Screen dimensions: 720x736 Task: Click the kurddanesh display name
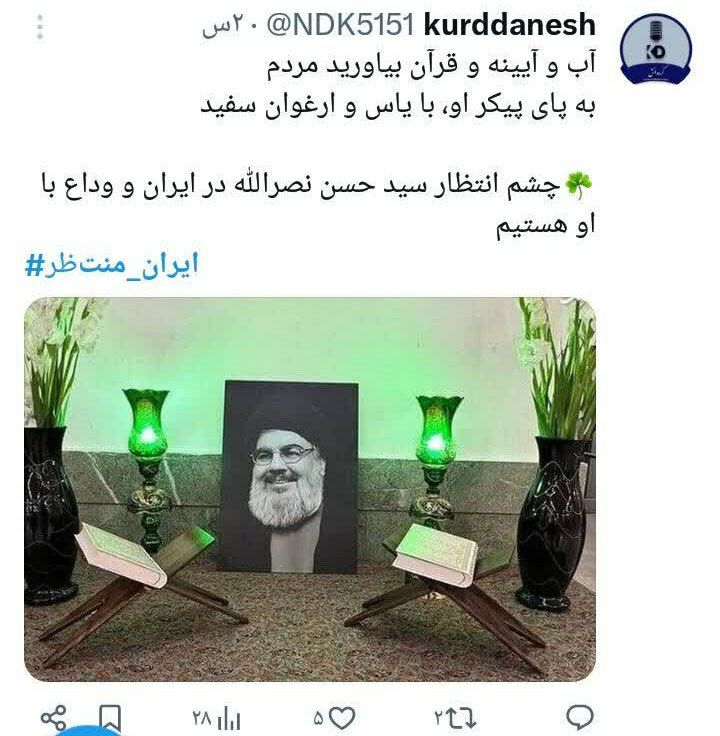[510, 25]
